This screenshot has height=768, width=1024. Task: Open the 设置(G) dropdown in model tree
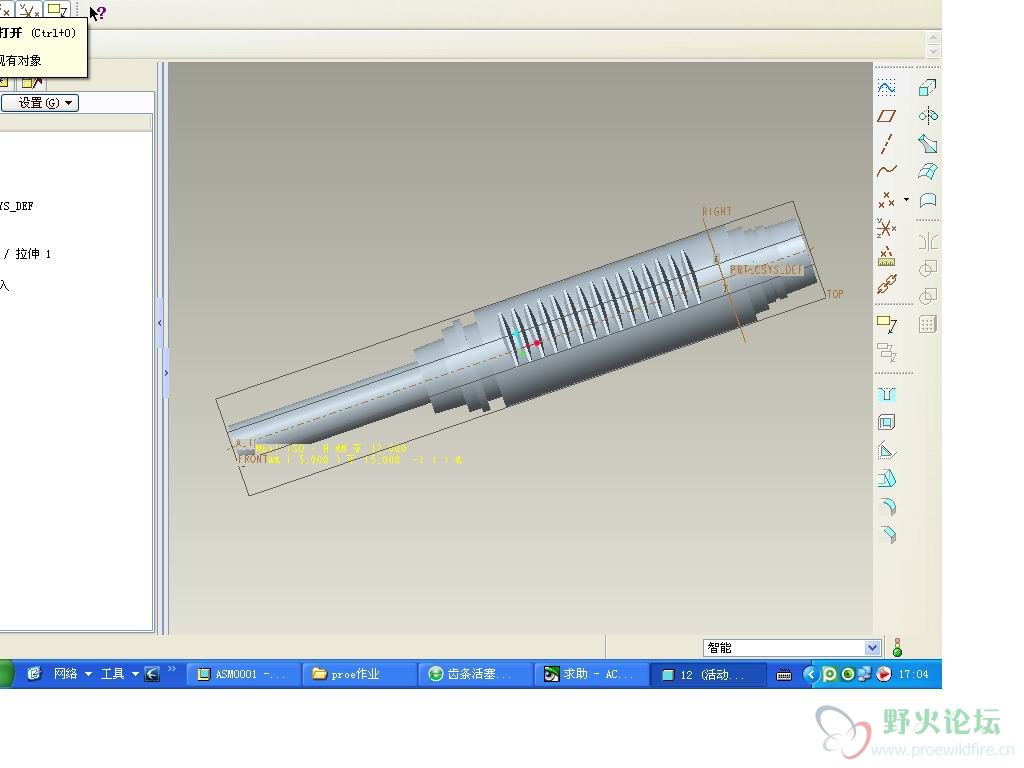[x=40, y=103]
